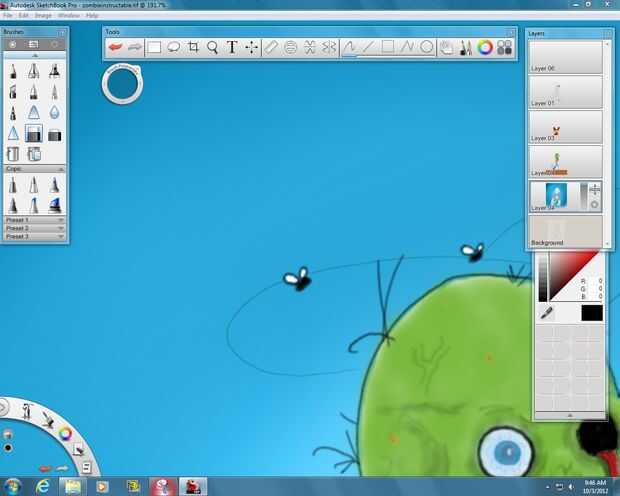Select the eyedropper color picker
620x496 pixels.
tap(546, 313)
